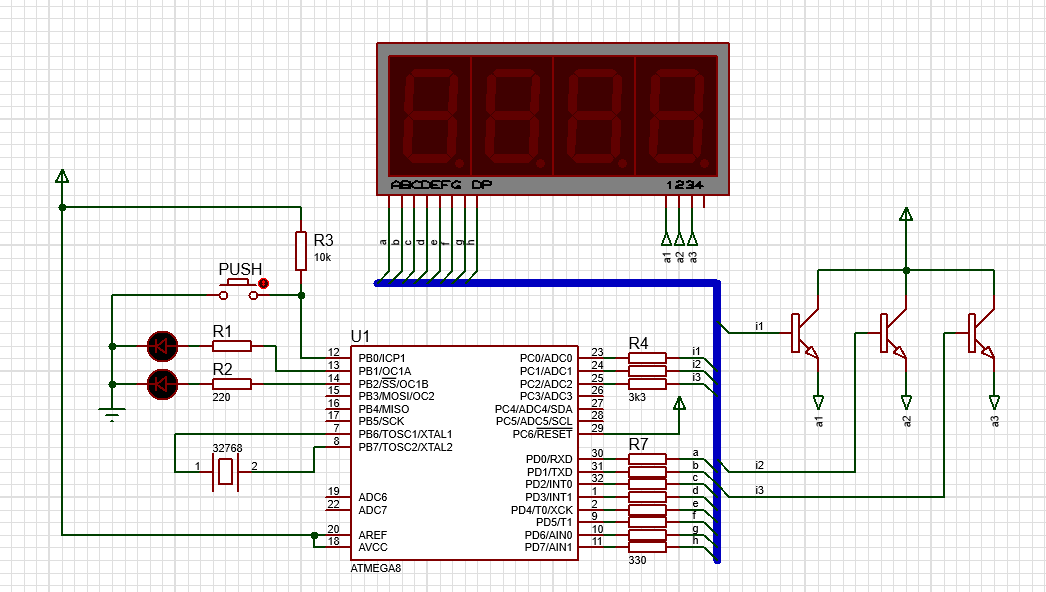Select the power terminal above resistor R3's supply rail
The width and height of the screenshot is (1046, 592).
(x=62, y=176)
